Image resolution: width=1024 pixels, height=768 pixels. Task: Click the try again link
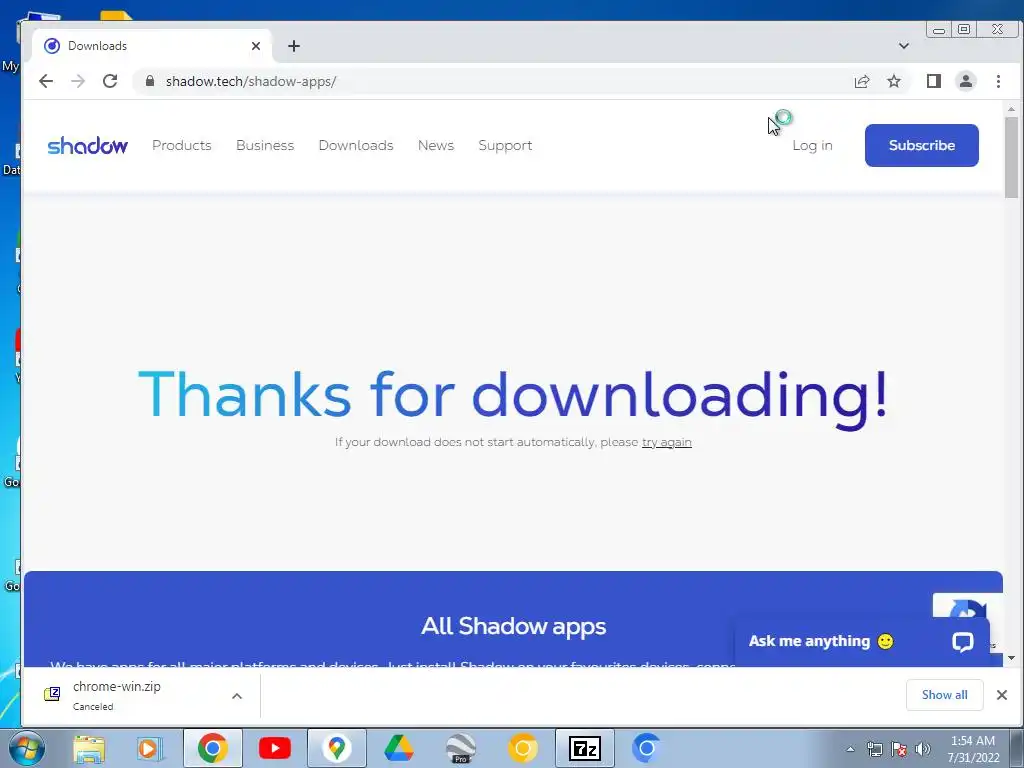(x=666, y=442)
